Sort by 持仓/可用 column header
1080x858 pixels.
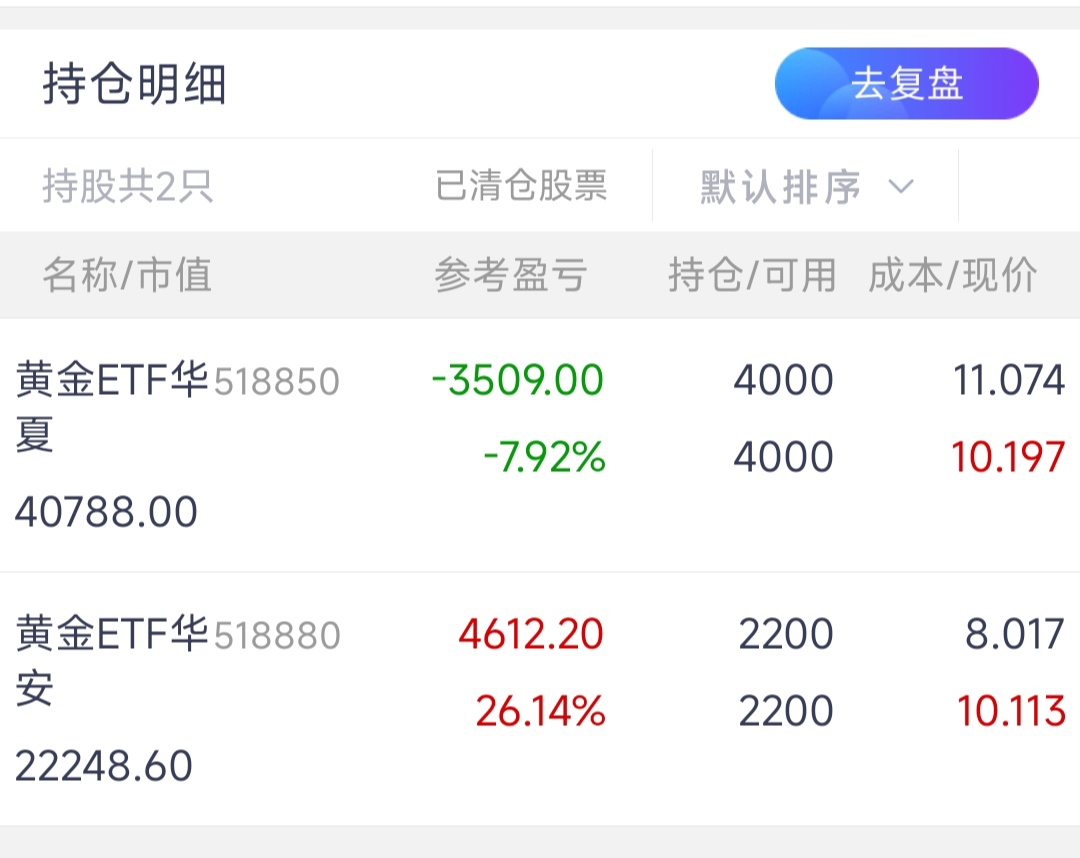coord(752,275)
